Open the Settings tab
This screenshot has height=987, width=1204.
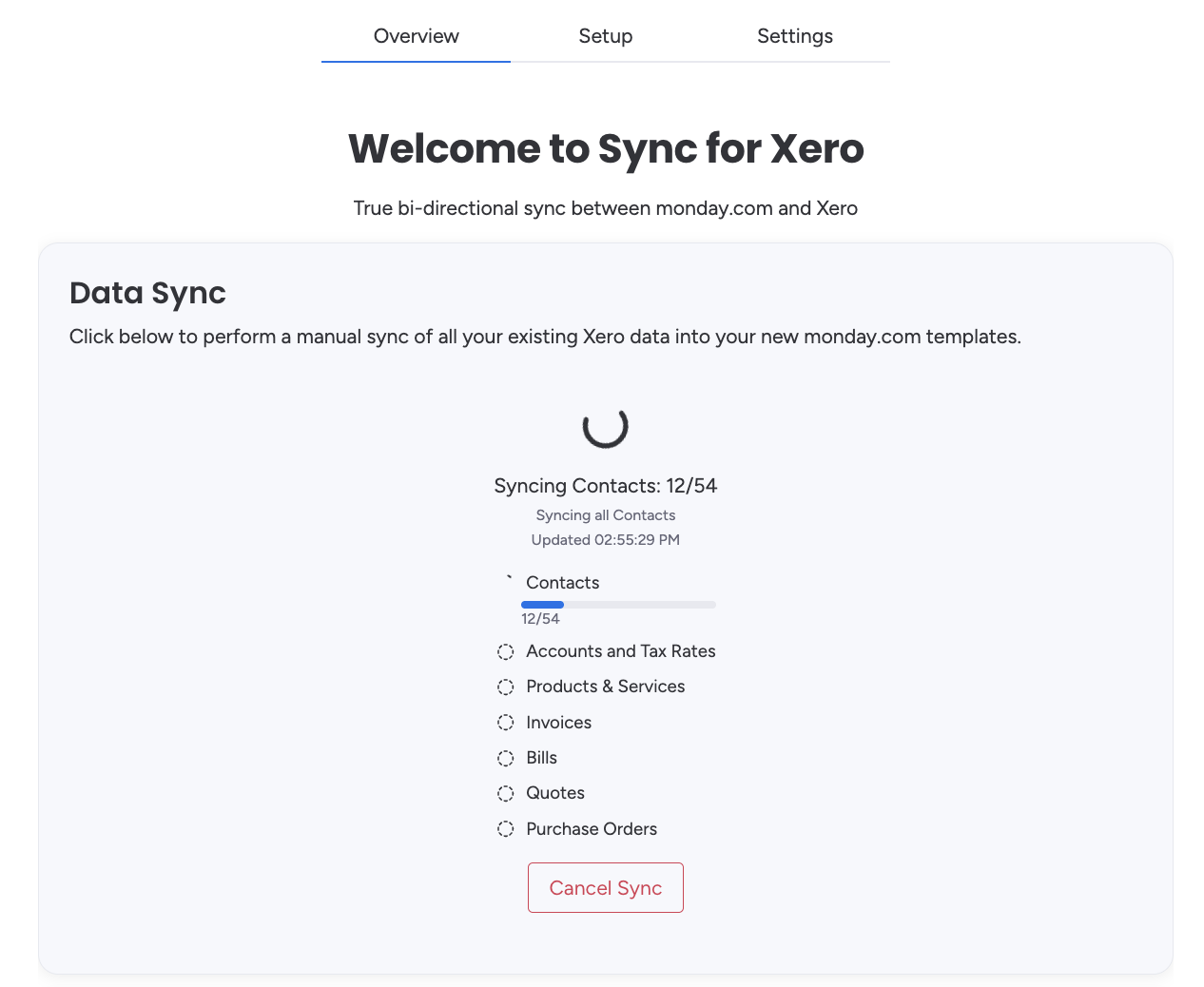(x=795, y=36)
